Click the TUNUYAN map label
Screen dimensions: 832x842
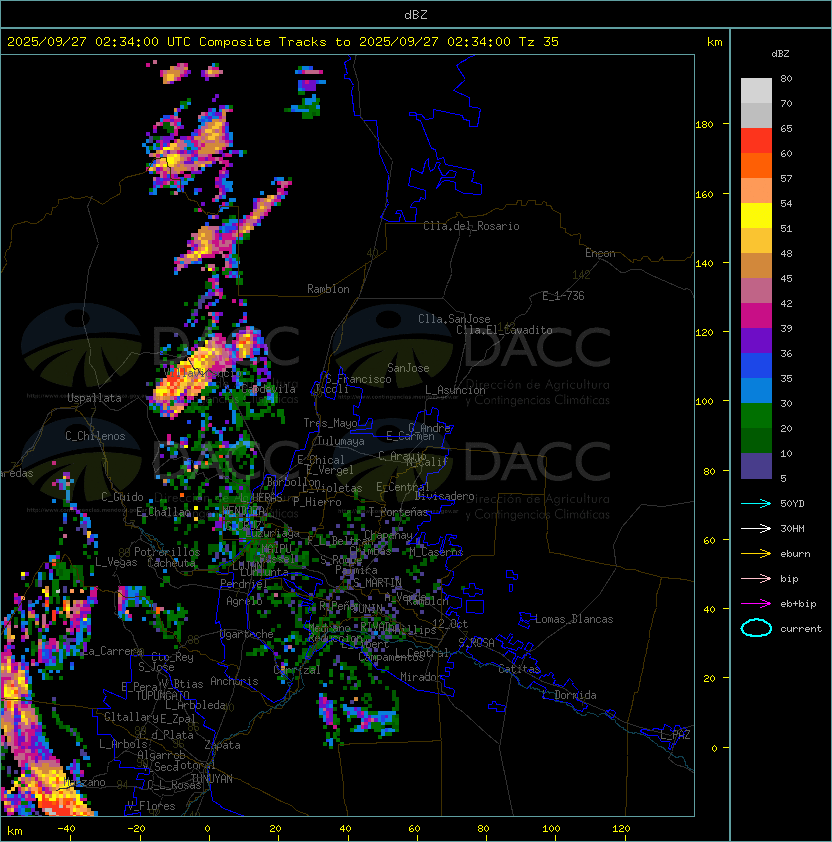[x=212, y=779]
